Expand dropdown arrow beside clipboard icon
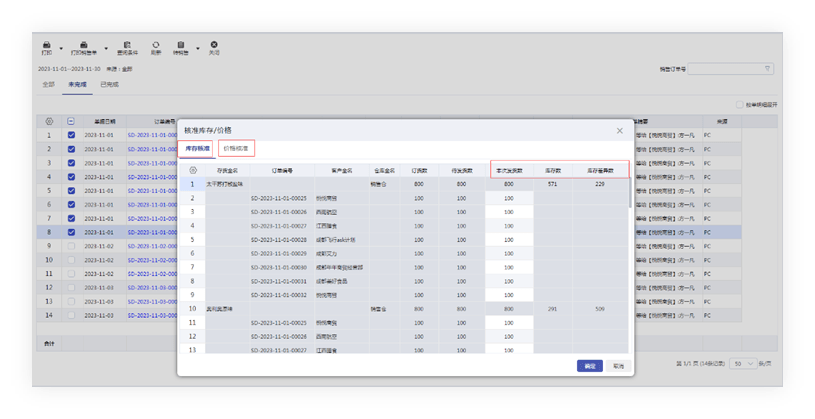This screenshot has height=419, width=815. [197, 48]
